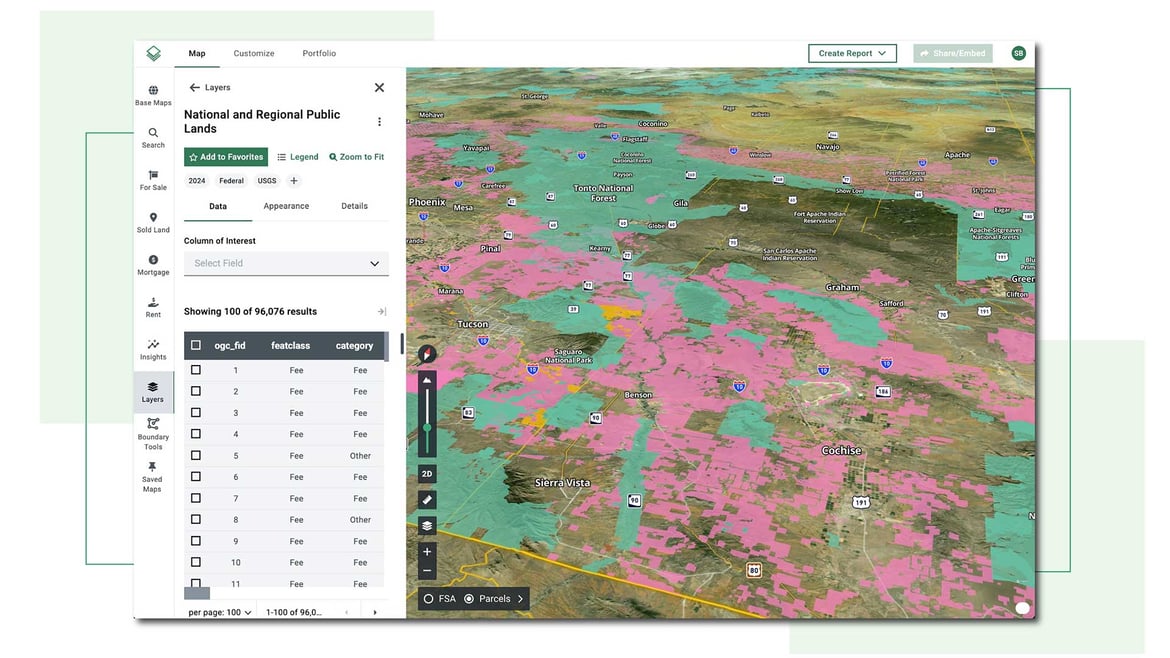Open the Portfolio tab
1170x658 pixels.
pos(319,53)
